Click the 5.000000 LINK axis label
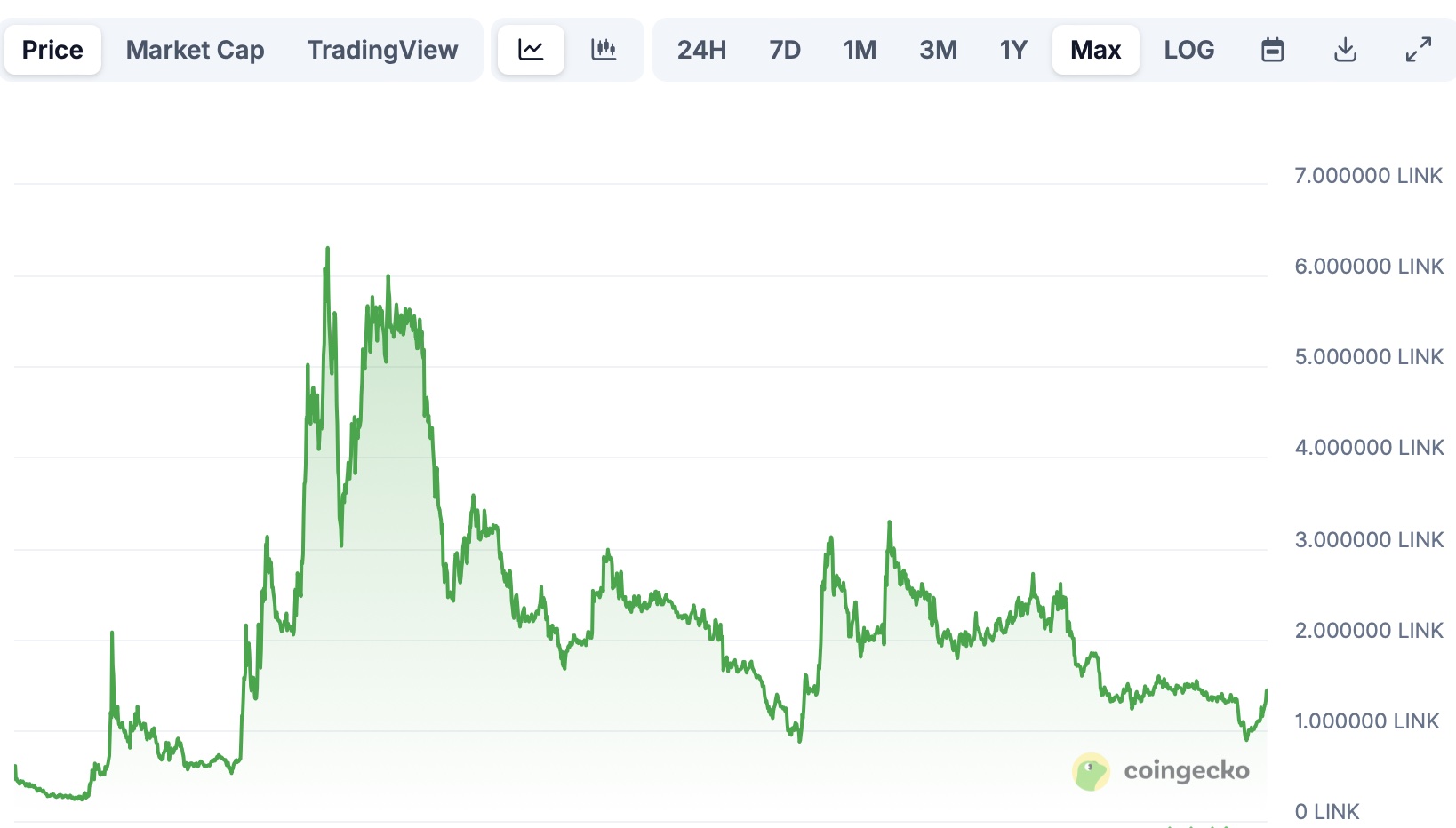This screenshot has width=1456, height=828. 1369,357
